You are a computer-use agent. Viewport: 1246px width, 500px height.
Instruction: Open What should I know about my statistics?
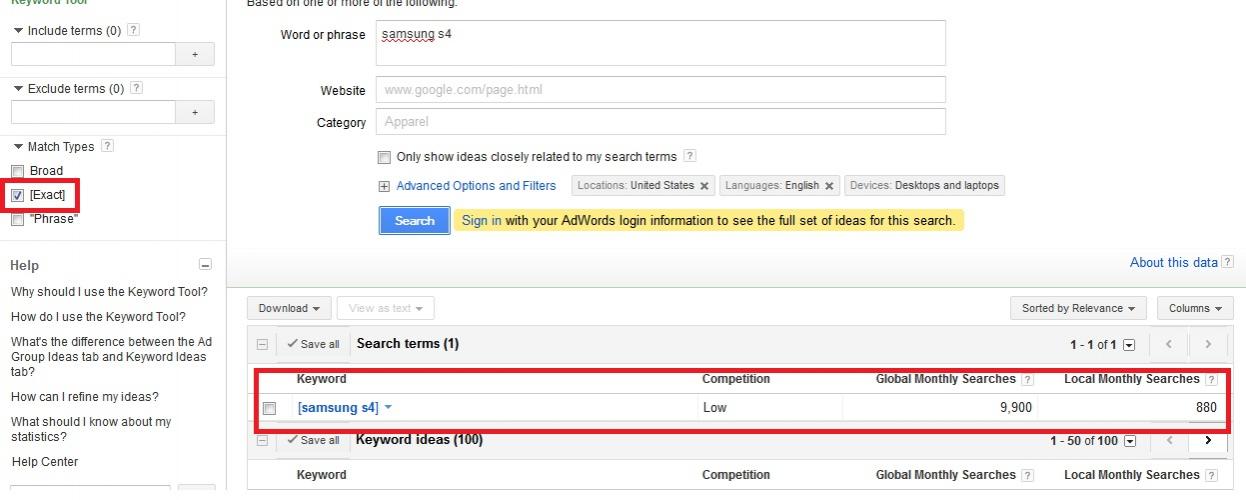91,429
